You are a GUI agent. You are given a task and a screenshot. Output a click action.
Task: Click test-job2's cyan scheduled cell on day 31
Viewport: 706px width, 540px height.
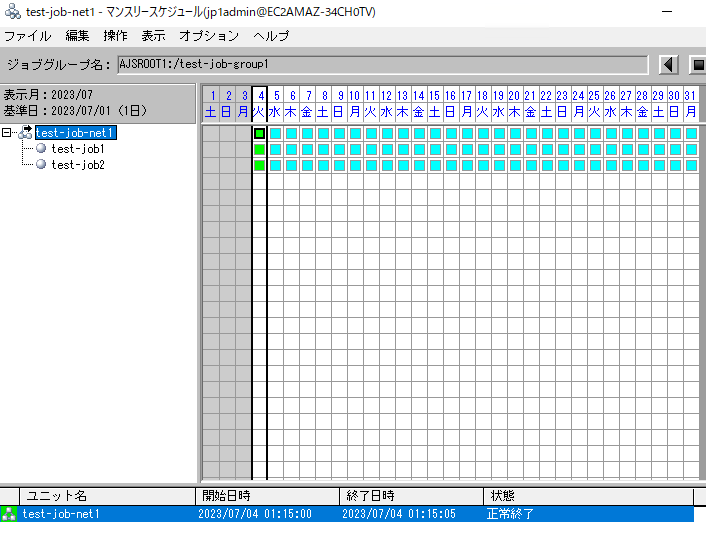(x=690, y=166)
